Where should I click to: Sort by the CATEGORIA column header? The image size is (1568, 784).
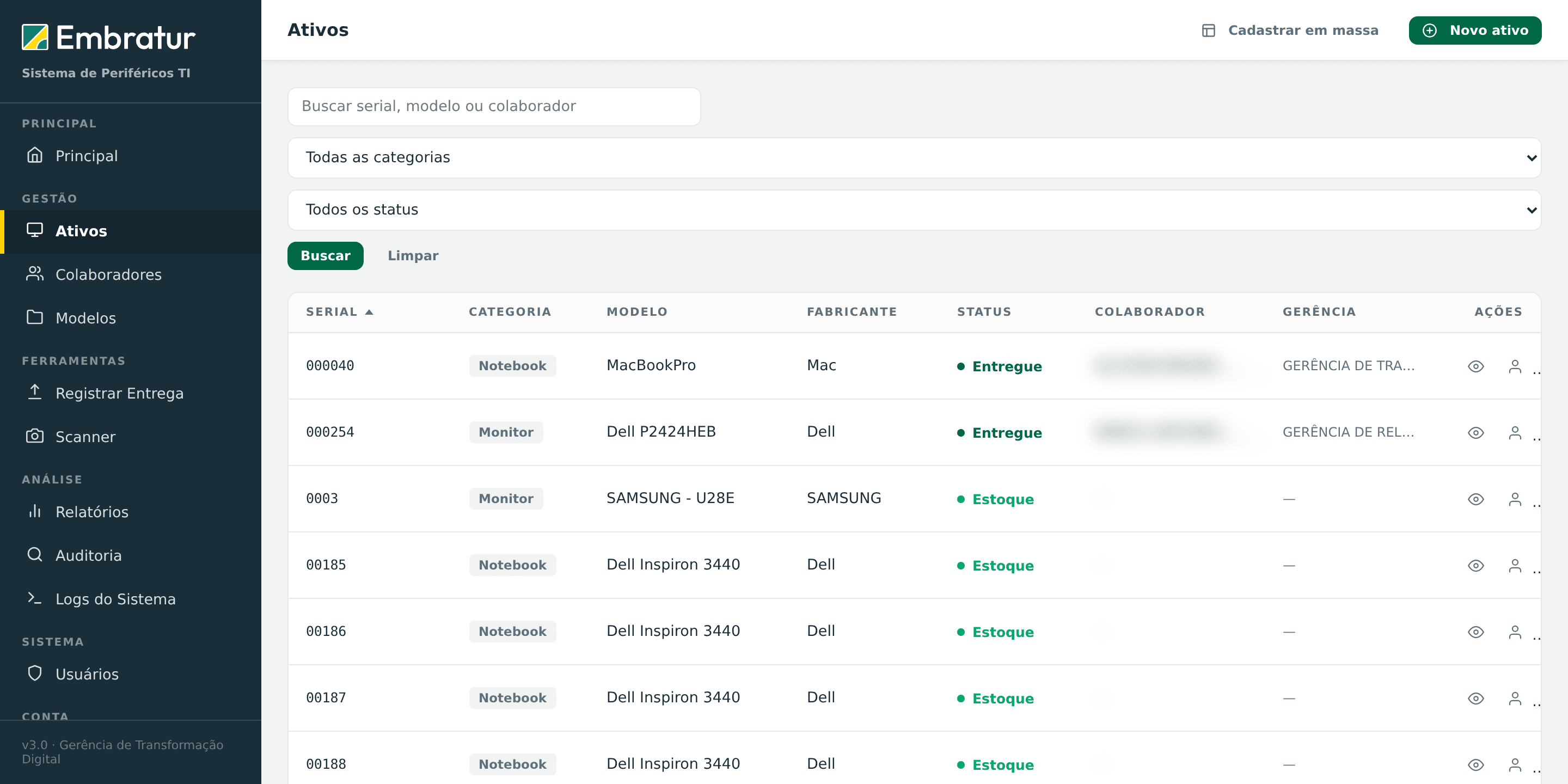510,311
